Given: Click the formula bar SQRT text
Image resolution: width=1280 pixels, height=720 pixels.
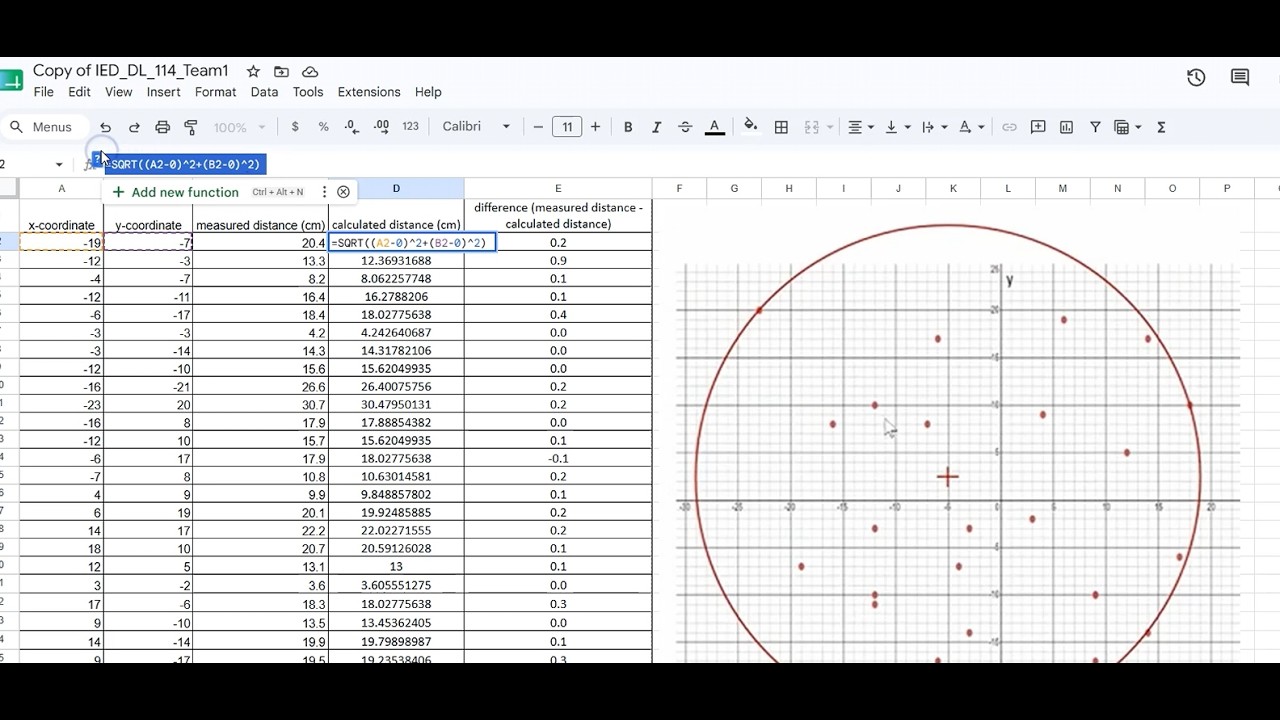Looking at the screenshot, I should 185,164.
